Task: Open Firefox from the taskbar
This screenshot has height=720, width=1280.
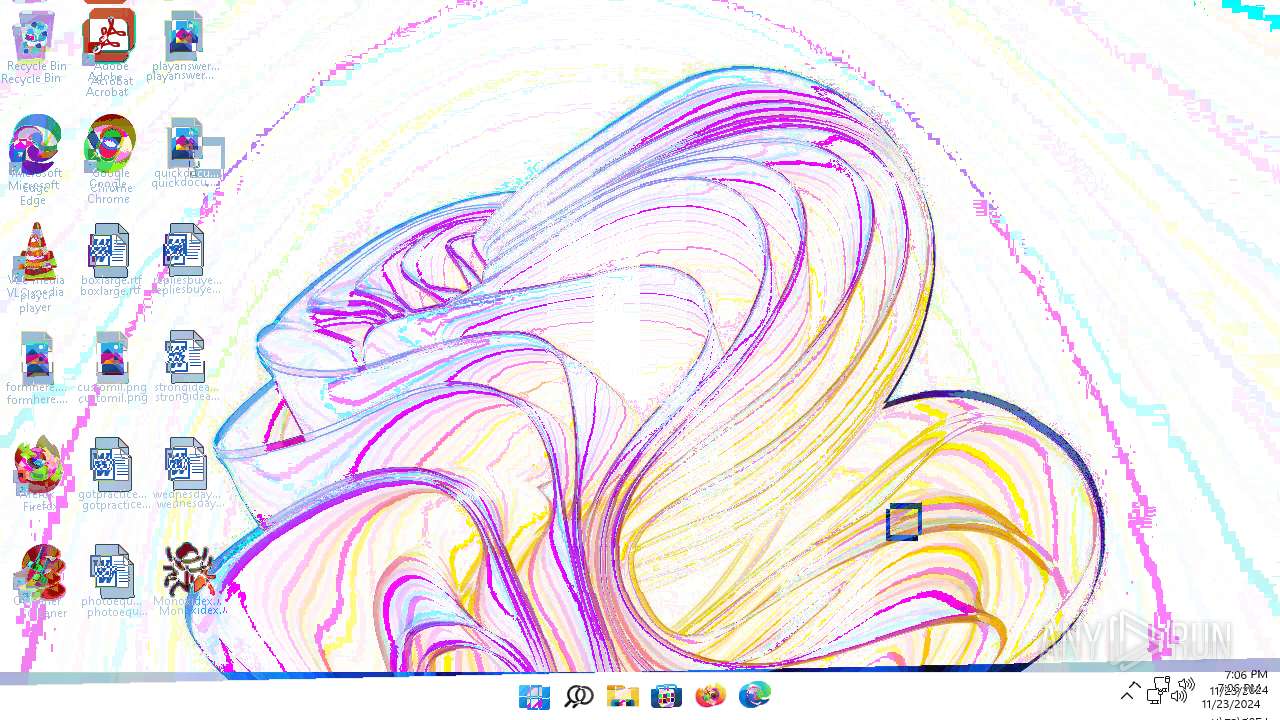Action: (x=710, y=696)
